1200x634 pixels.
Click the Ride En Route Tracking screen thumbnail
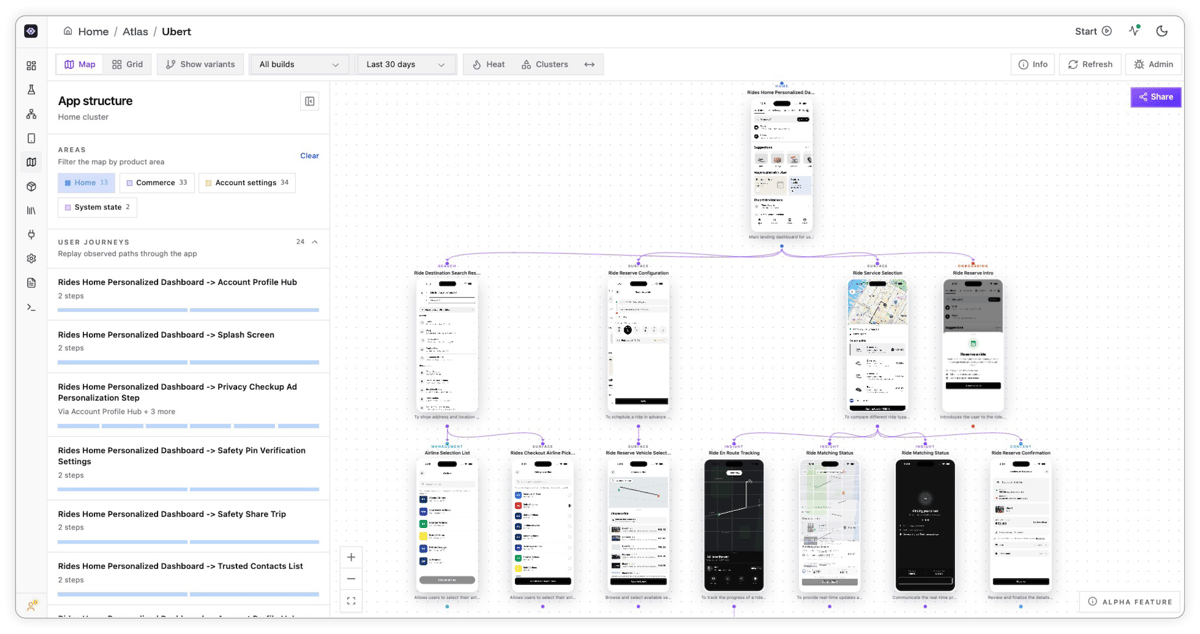[x=734, y=525]
